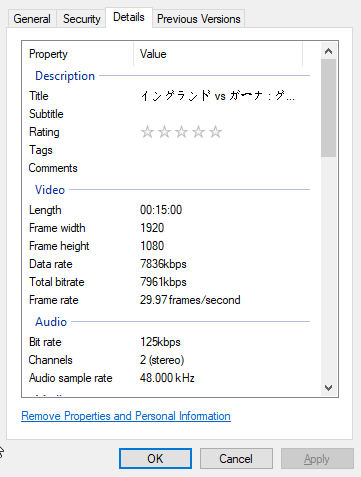Screen dimensions: 361x477
Task: Click the Audio sample rate label
Action: click(x=71, y=378)
